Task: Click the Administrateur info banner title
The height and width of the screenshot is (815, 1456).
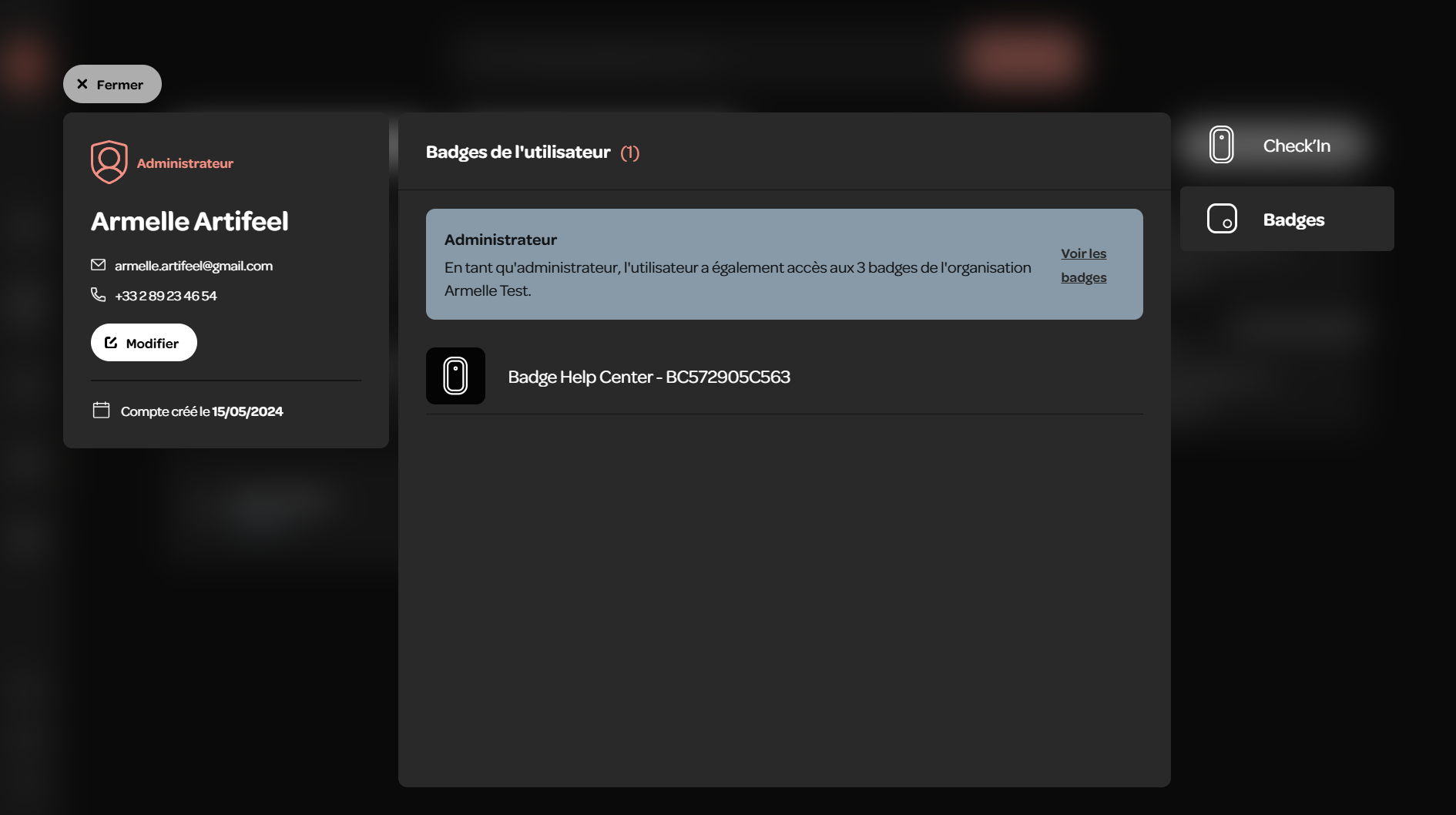Action: [501, 240]
